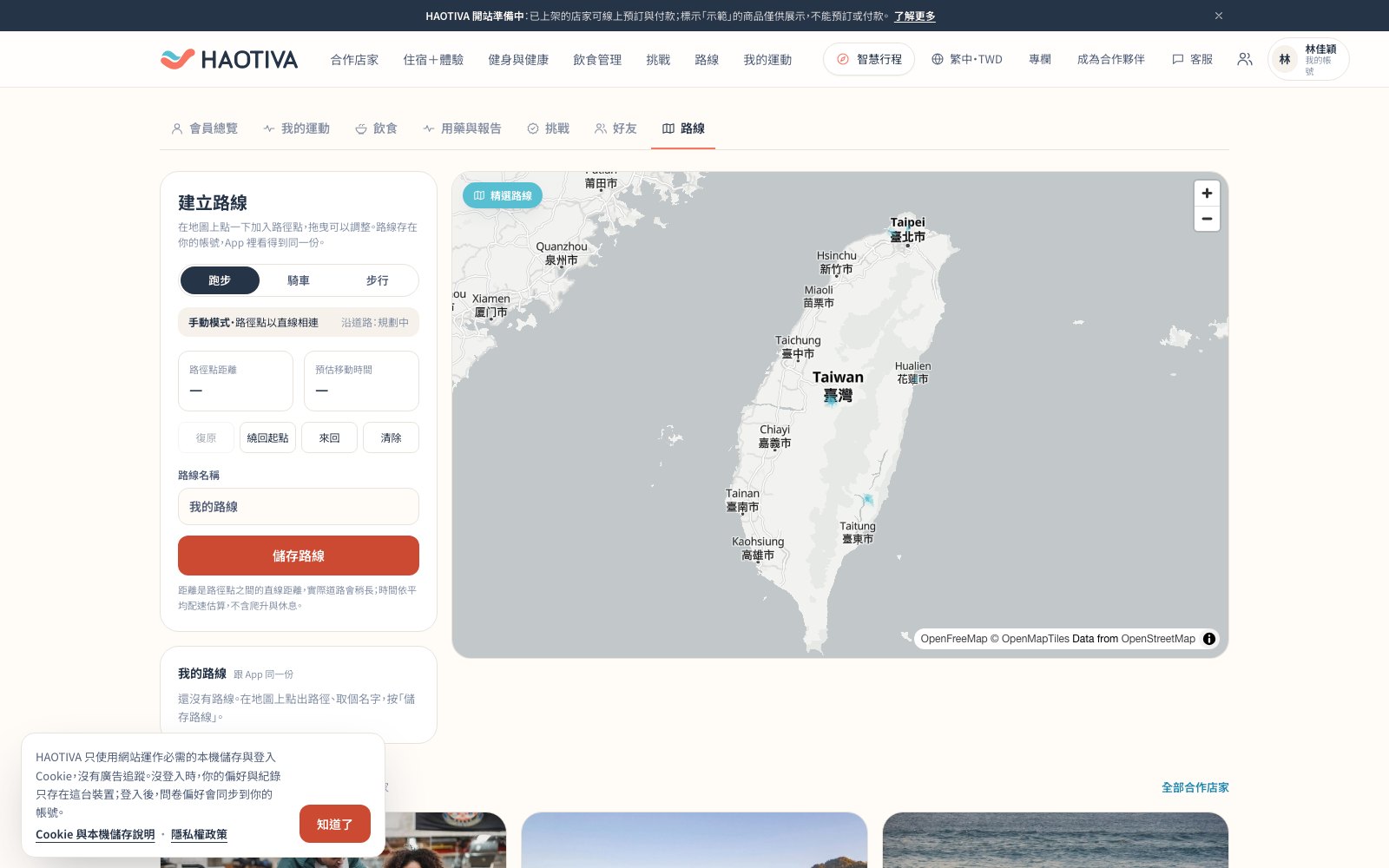Open 健身與健康 in main navigation
The width and height of the screenshot is (1389, 868).
coord(518,59)
